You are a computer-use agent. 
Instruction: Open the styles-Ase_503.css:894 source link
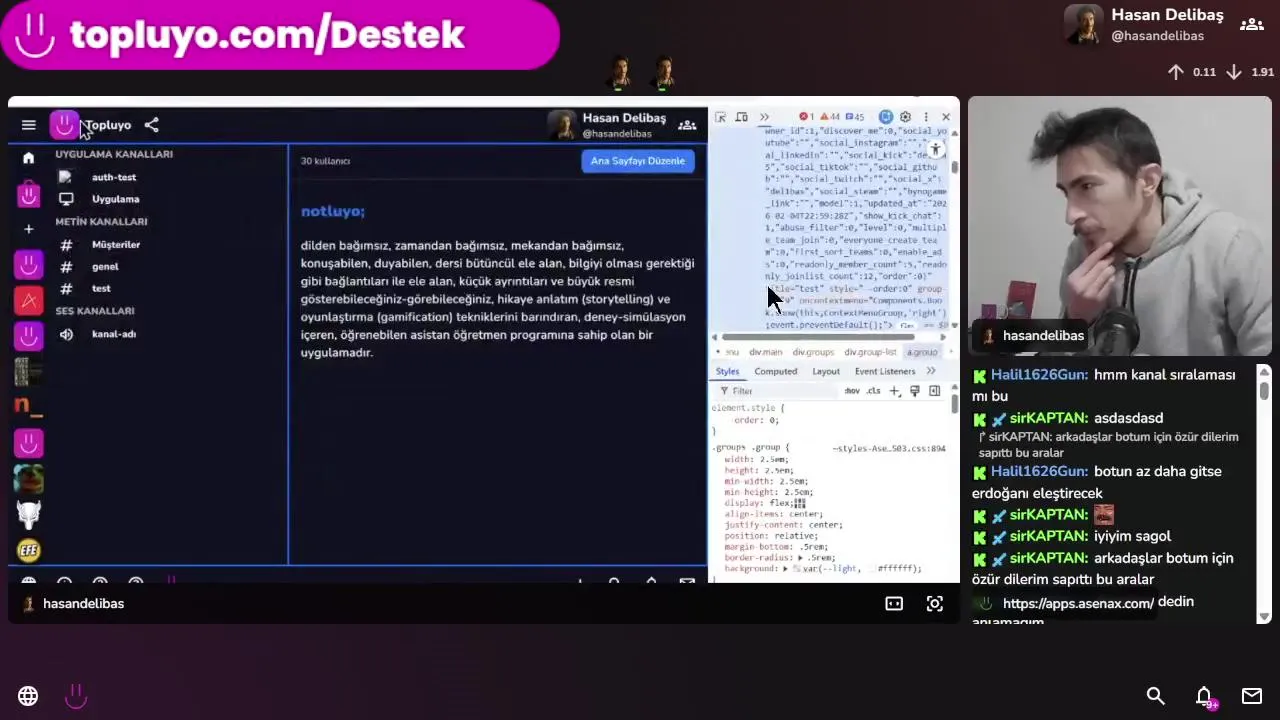889,449
